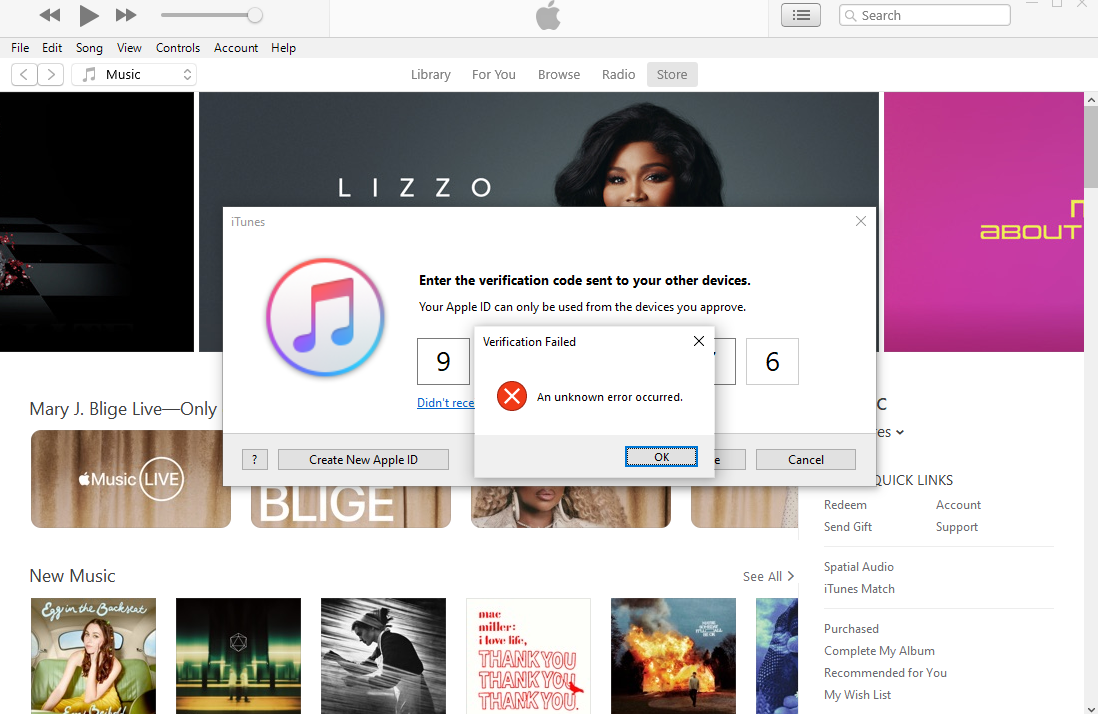Close the iTunes verification dialog with X

(861, 221)
